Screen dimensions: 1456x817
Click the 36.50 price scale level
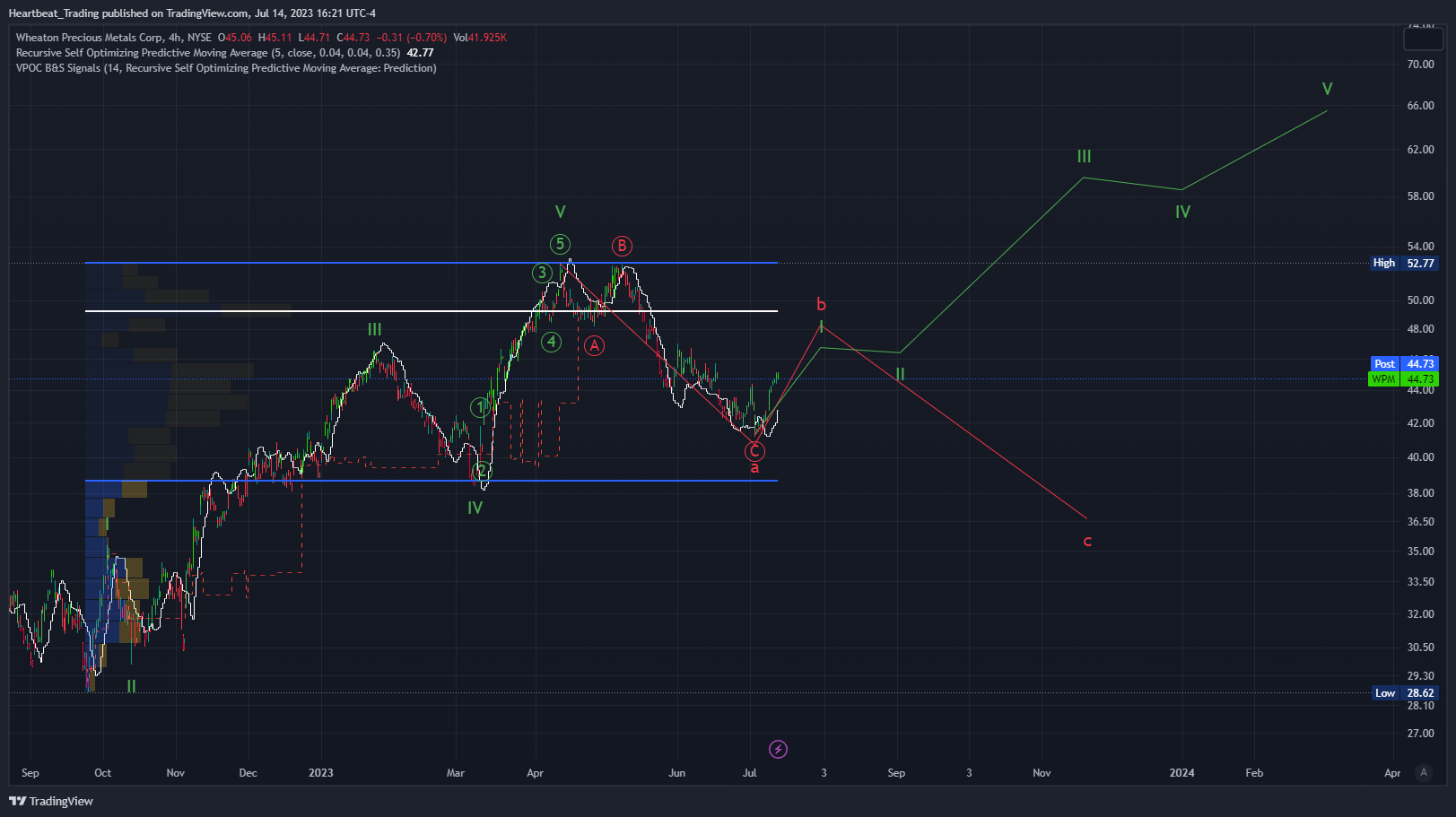(1420, 521)
